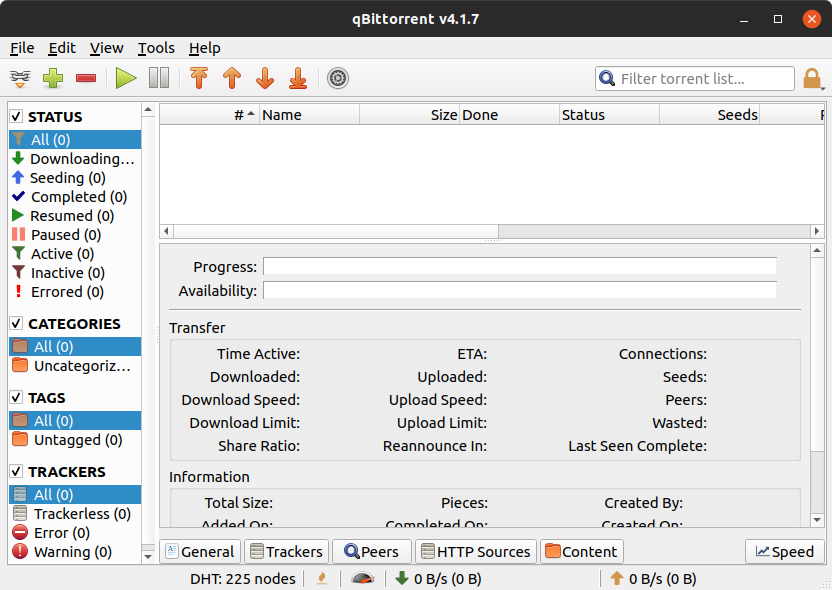This screenshot has height=590, width=832.
Task: Toggle the STATUS section checkbox
Action: point(16,116)
